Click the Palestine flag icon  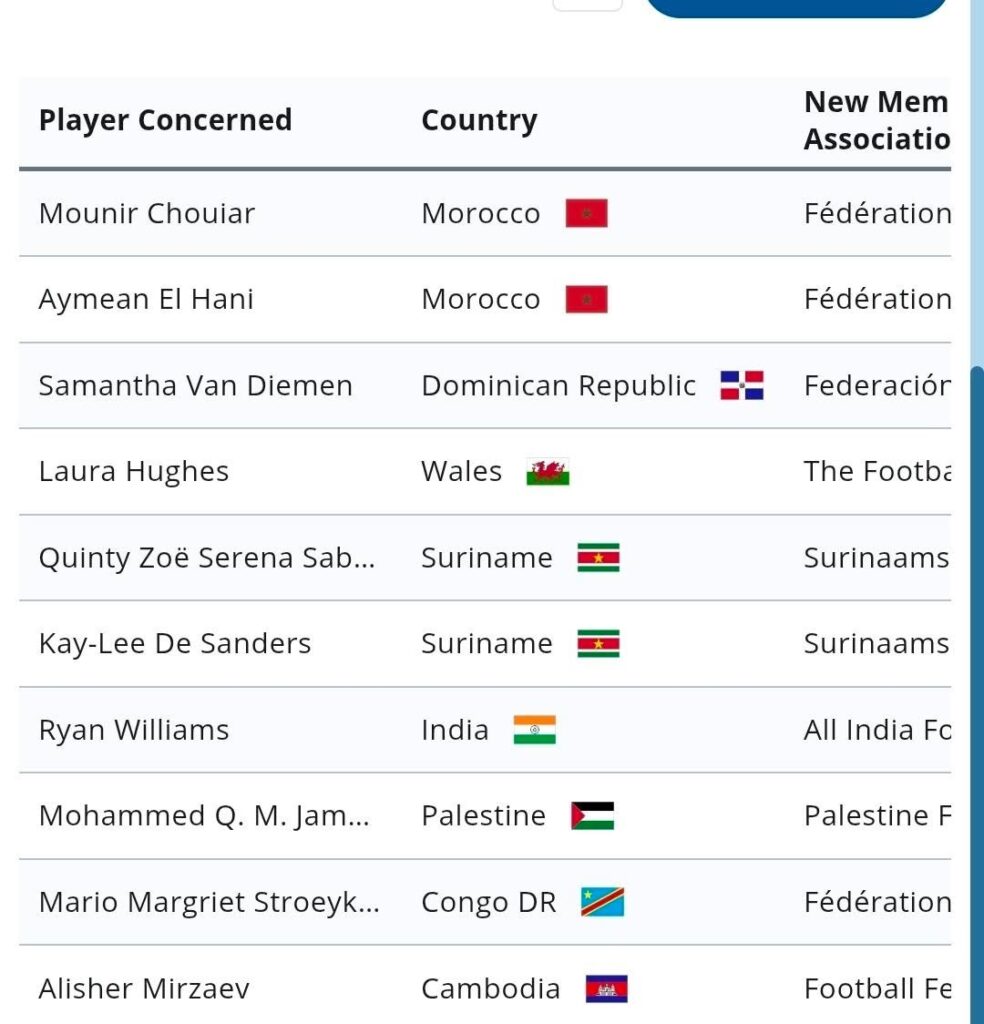[x=592, y=816]
